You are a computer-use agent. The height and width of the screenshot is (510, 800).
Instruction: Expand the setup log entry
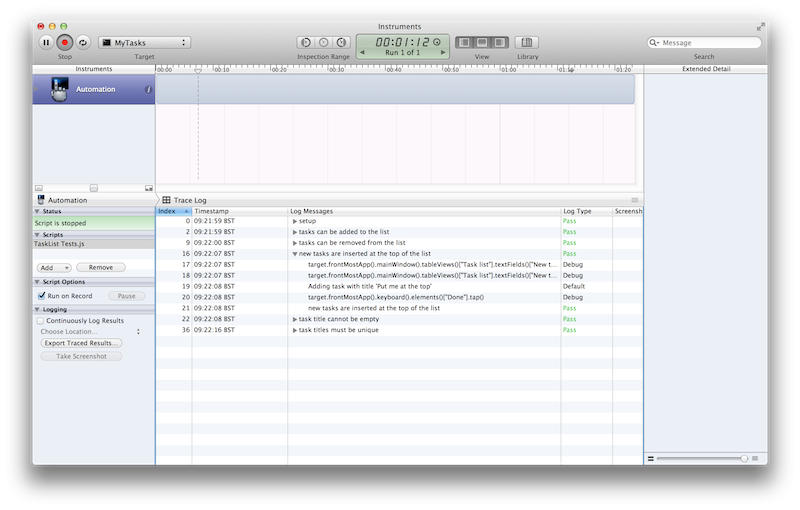pos(294,221)
